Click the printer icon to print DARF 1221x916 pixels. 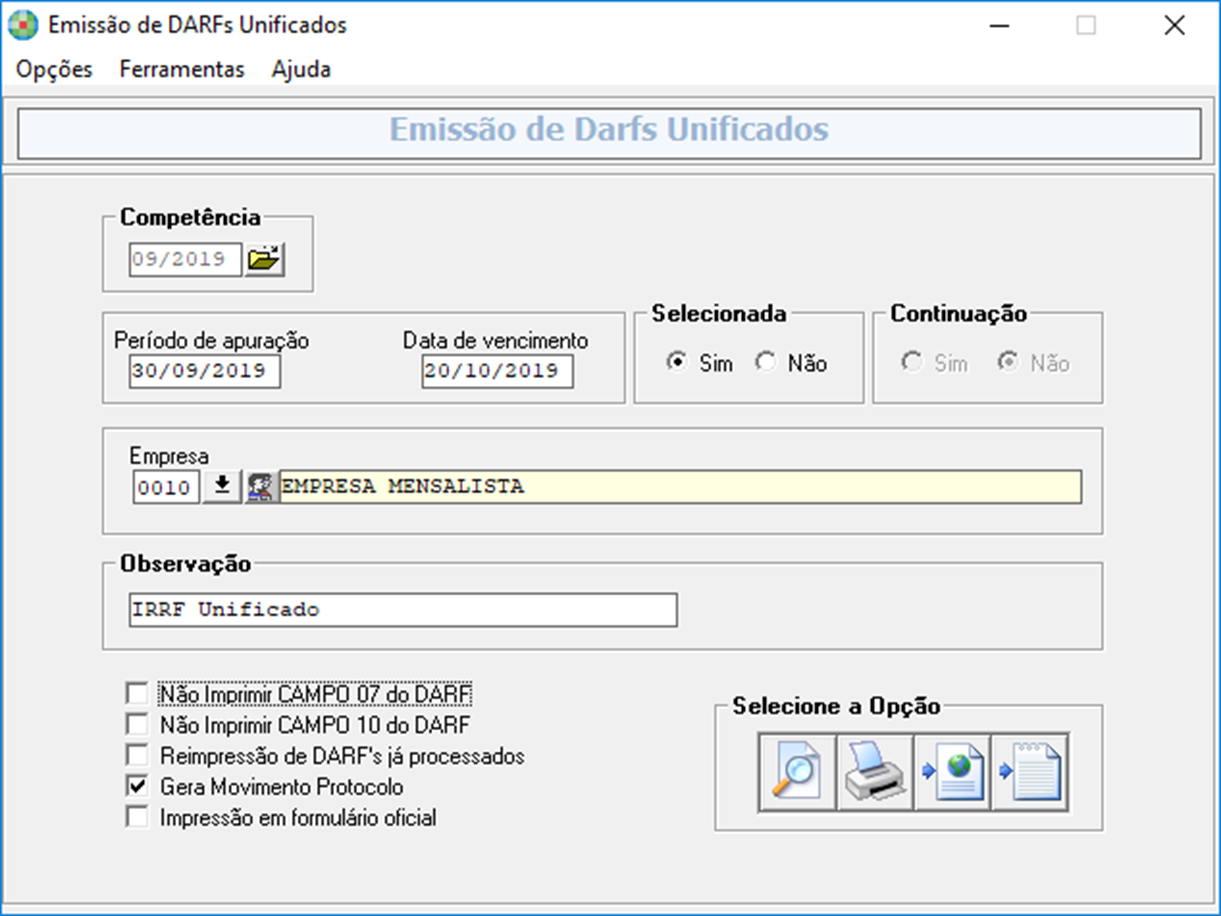(874, 772)
